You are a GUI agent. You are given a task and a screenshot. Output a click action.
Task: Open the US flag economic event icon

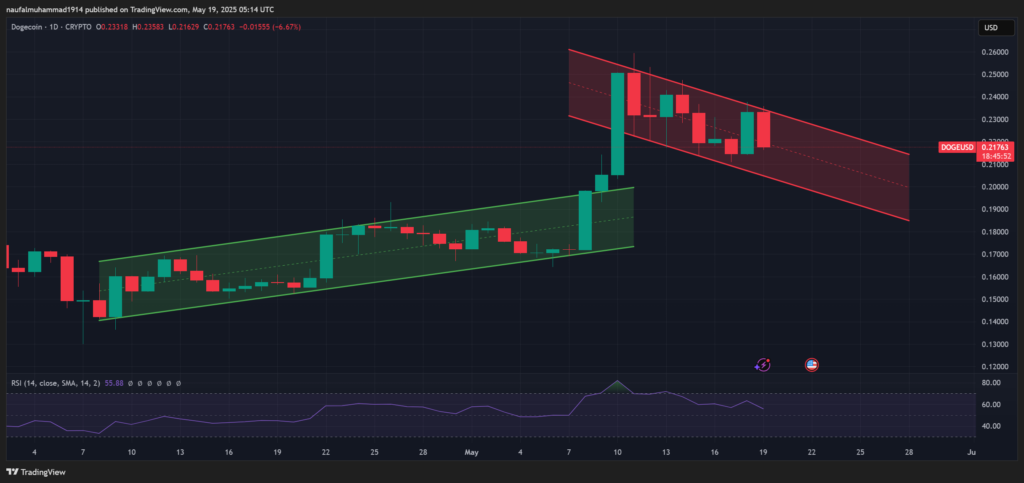pos(812,365)
